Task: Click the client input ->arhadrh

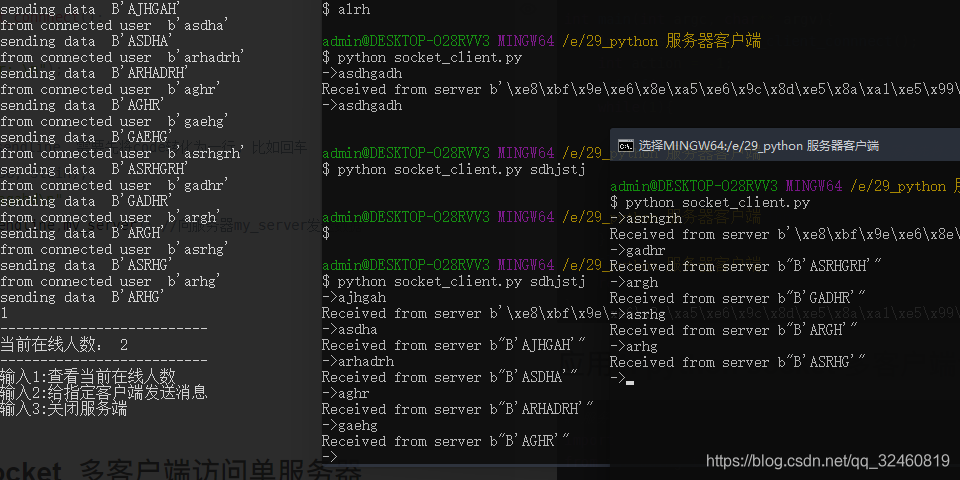Action: pos(358,361)
